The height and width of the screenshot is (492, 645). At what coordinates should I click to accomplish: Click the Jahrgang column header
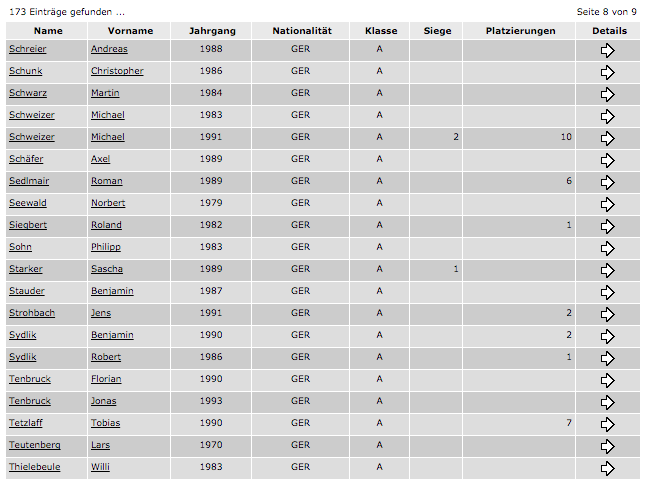tap(212, 31)
